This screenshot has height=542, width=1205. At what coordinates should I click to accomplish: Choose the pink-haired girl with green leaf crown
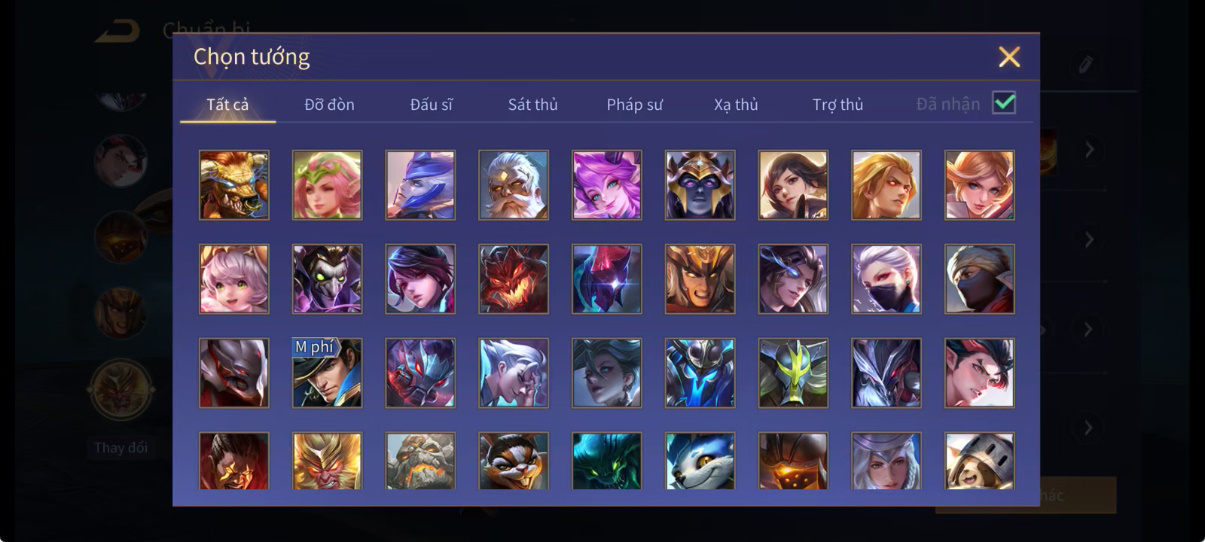point(327,185)
